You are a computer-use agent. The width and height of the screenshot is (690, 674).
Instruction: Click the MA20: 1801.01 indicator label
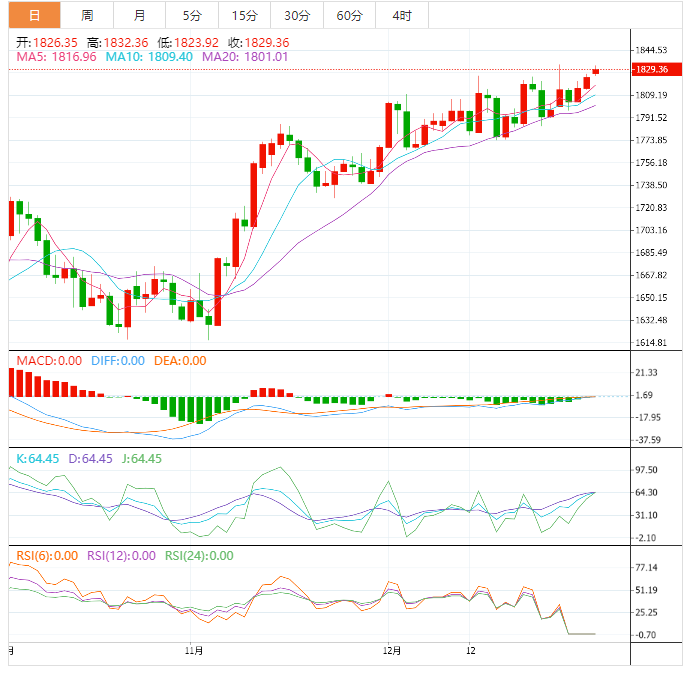[x=245, y=57]
